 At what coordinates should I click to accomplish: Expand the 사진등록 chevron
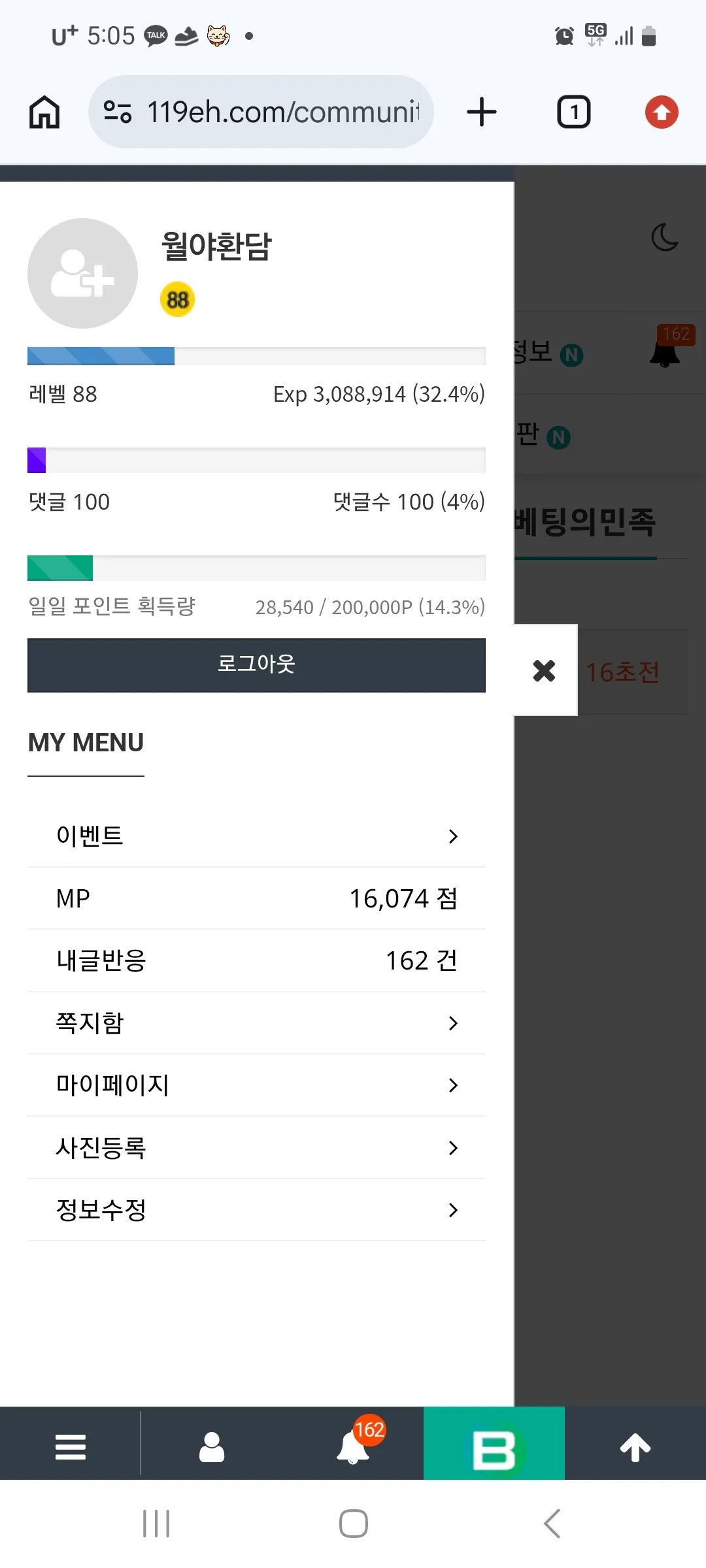[x=453, y=1148]
